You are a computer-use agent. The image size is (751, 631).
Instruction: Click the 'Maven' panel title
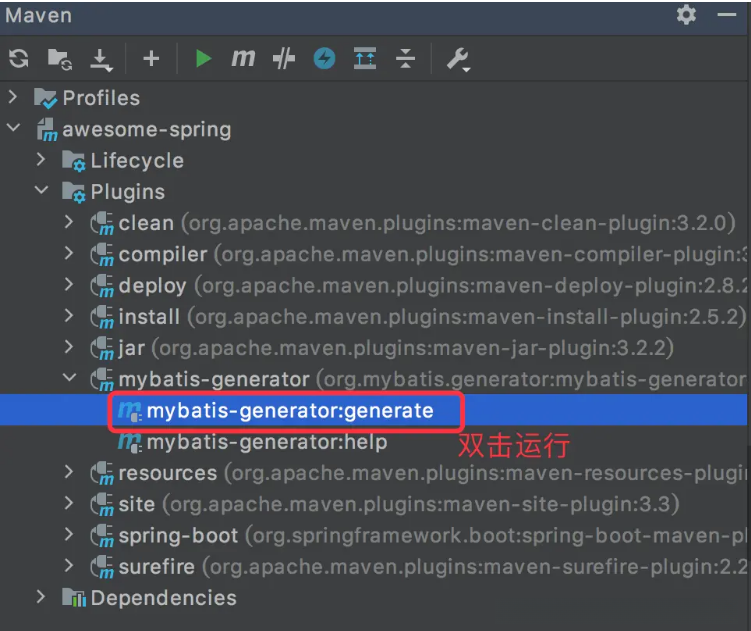coord(38,15)
